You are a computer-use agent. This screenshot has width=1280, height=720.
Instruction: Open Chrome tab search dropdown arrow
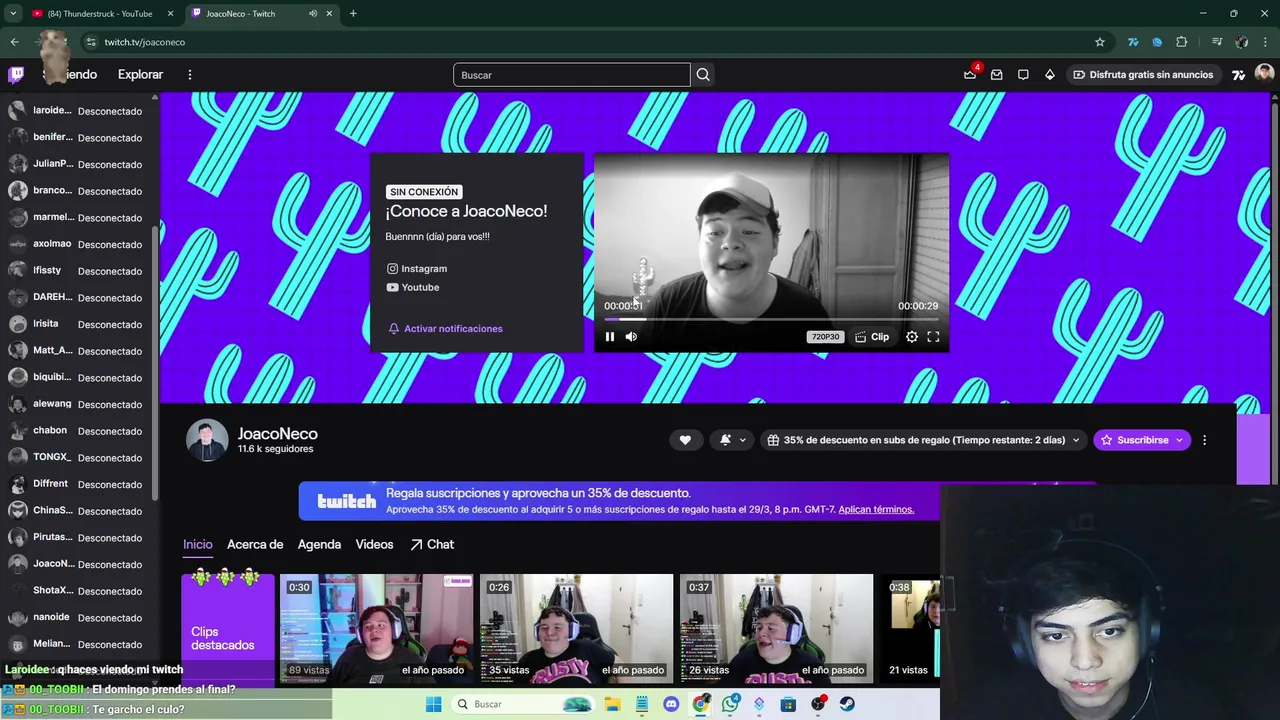click(x=13, y=14)
